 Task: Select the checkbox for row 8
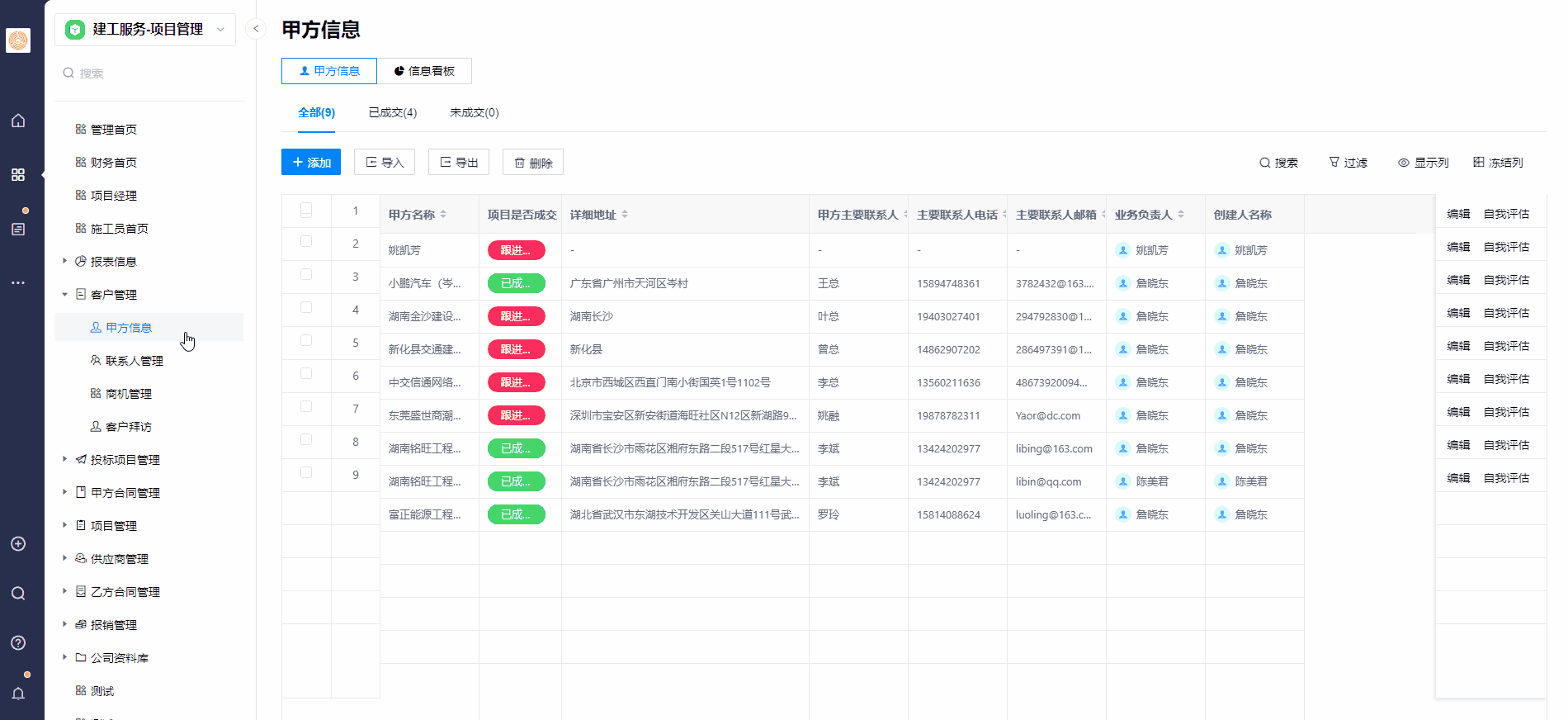coord(306,439)
